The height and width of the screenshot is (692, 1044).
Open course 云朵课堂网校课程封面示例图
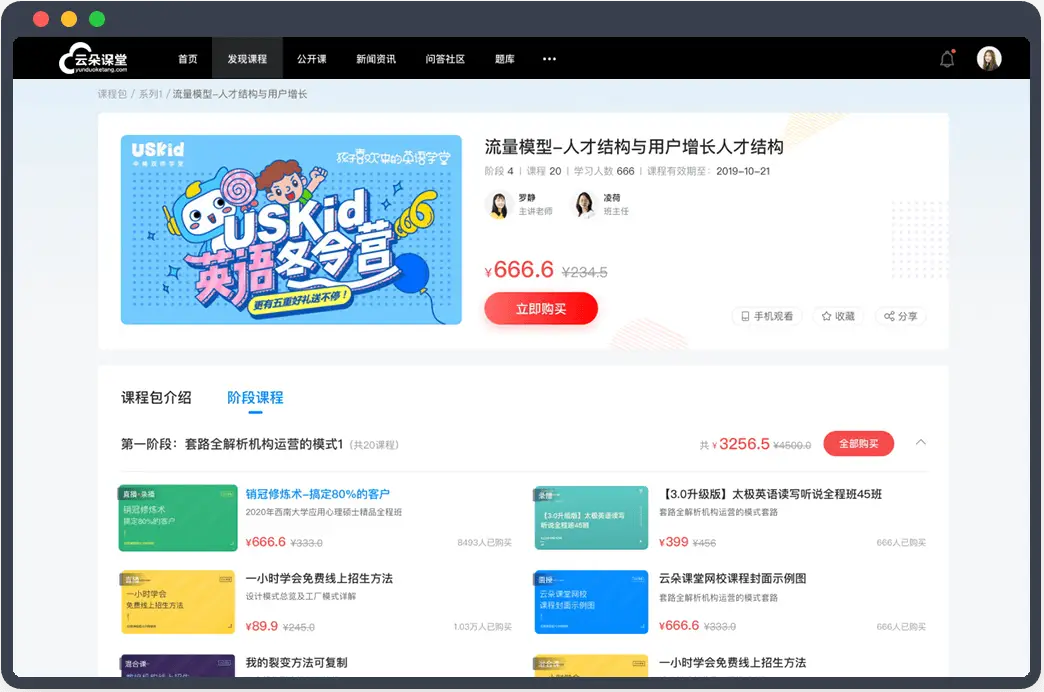pyautogui.click(x=732, y=578)
